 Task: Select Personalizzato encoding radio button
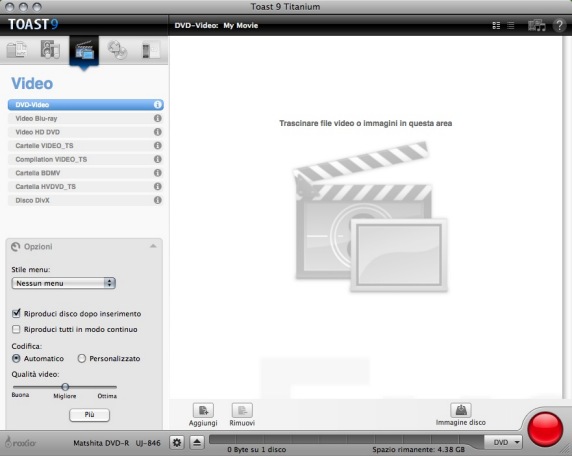point(82,359)
